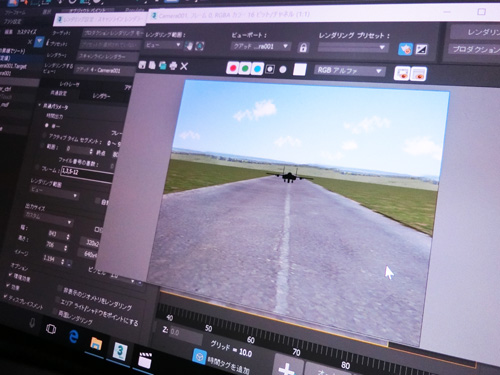Toggle the blue channel button
Screen dimensions: 500x375
(257, 69)
